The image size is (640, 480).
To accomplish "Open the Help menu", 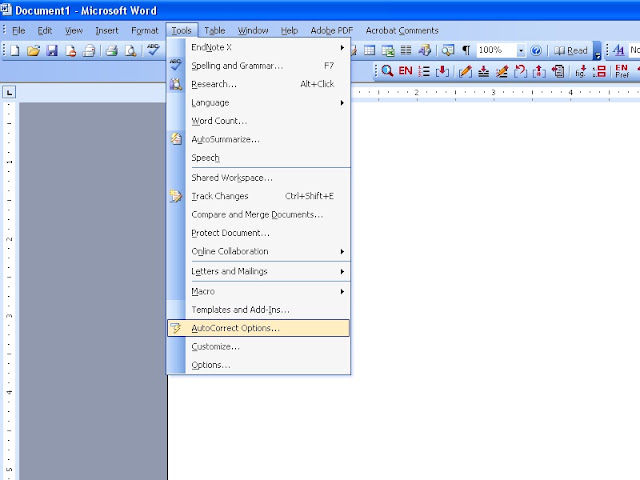I will point(289,31).
